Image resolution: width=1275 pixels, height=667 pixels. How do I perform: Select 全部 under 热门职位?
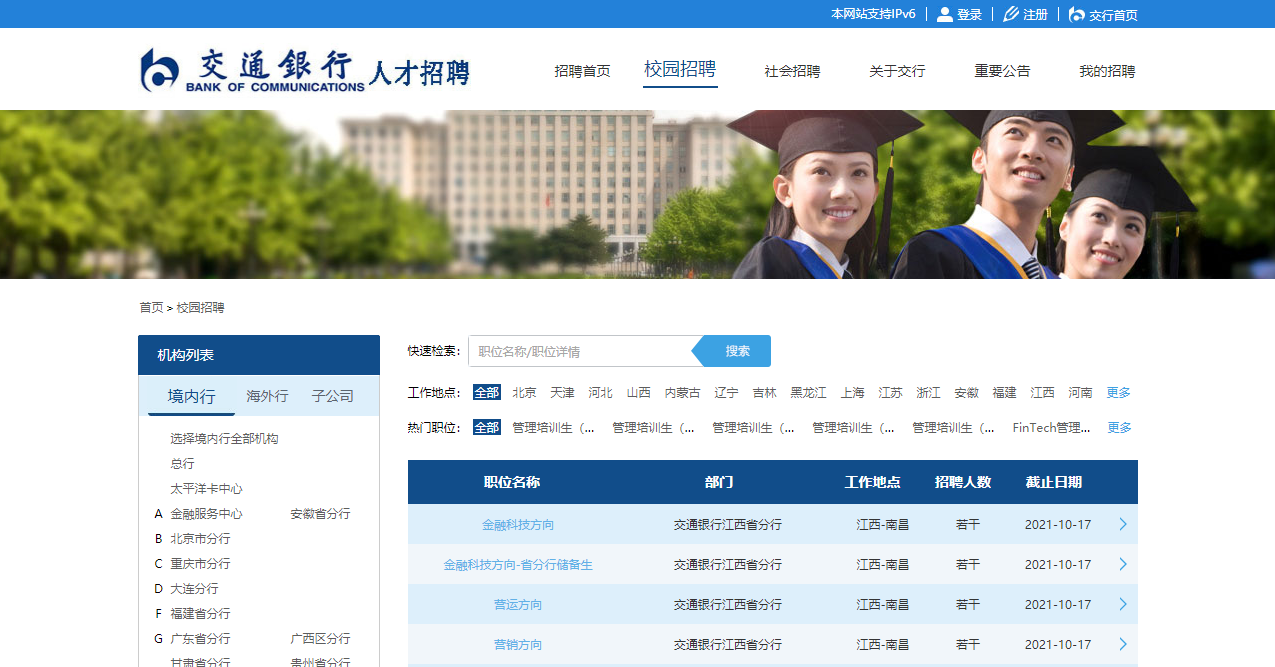click(x=487, y=427)
